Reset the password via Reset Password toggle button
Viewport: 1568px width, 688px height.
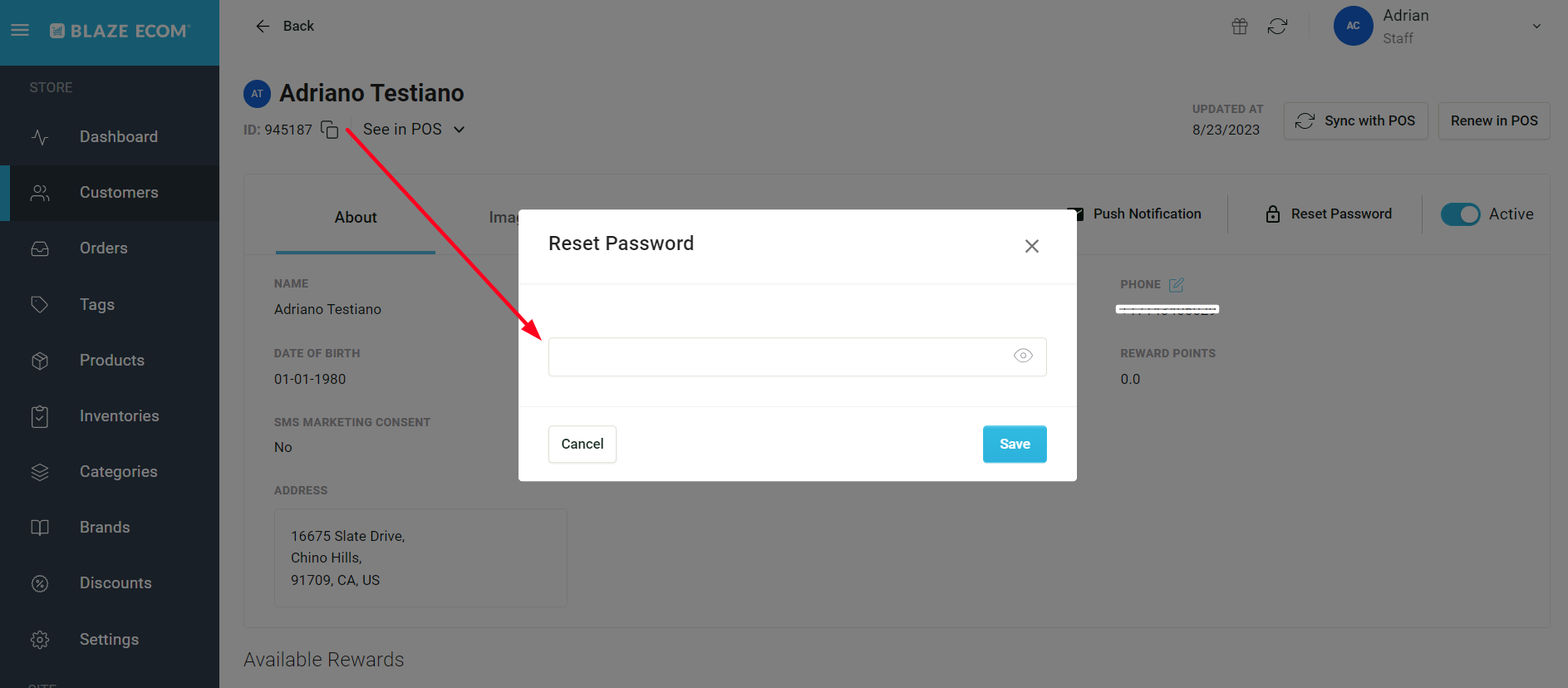pos(1327,214)
